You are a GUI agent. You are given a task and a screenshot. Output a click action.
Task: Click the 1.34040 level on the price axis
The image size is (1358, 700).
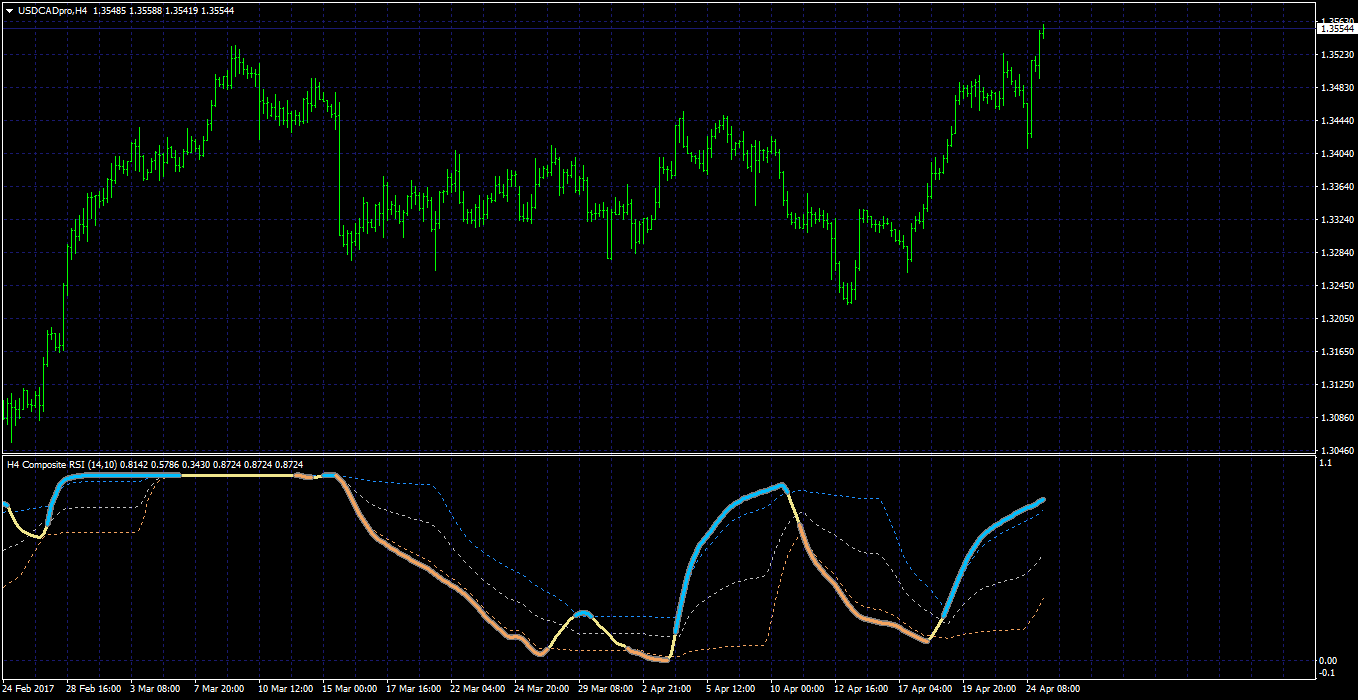pos(1336,154)
